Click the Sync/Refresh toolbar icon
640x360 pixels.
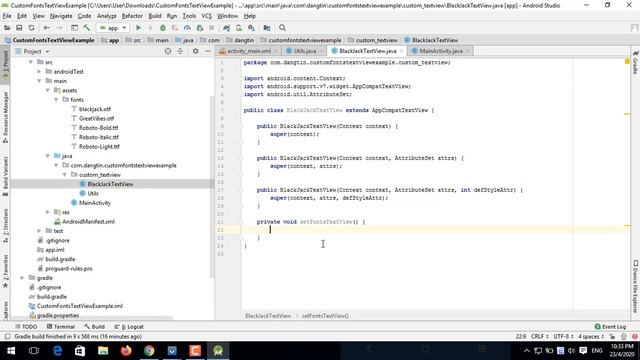(x=31, y=28)
